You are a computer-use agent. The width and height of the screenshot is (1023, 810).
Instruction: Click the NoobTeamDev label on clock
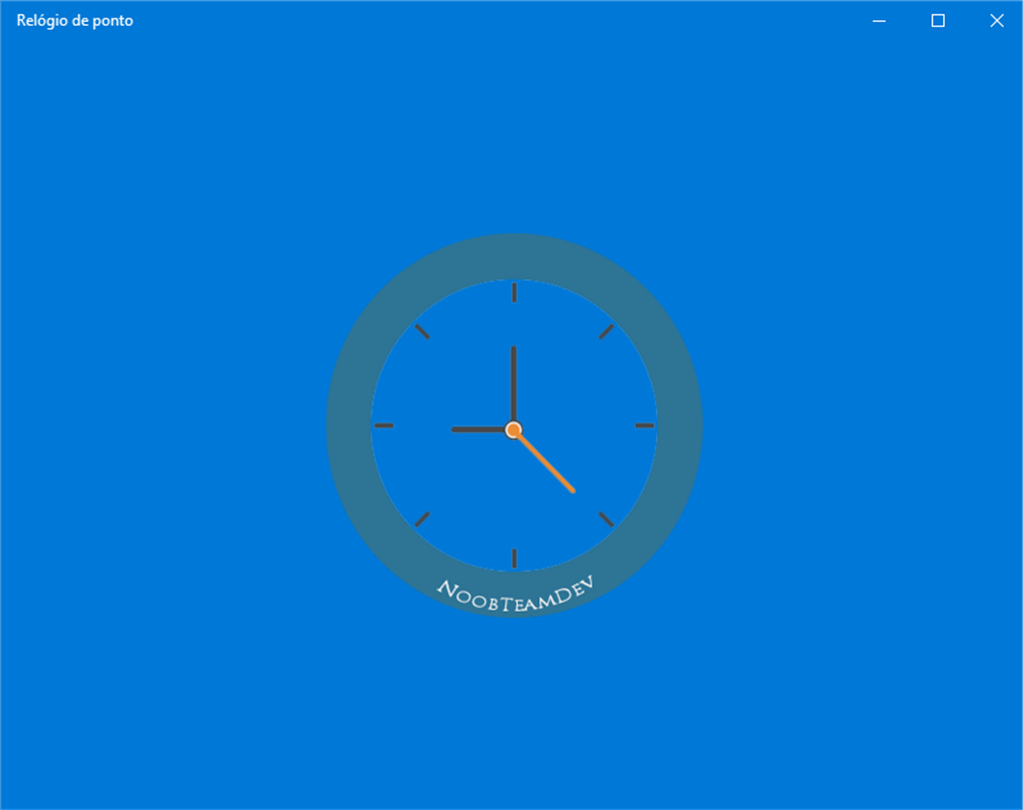515,595
